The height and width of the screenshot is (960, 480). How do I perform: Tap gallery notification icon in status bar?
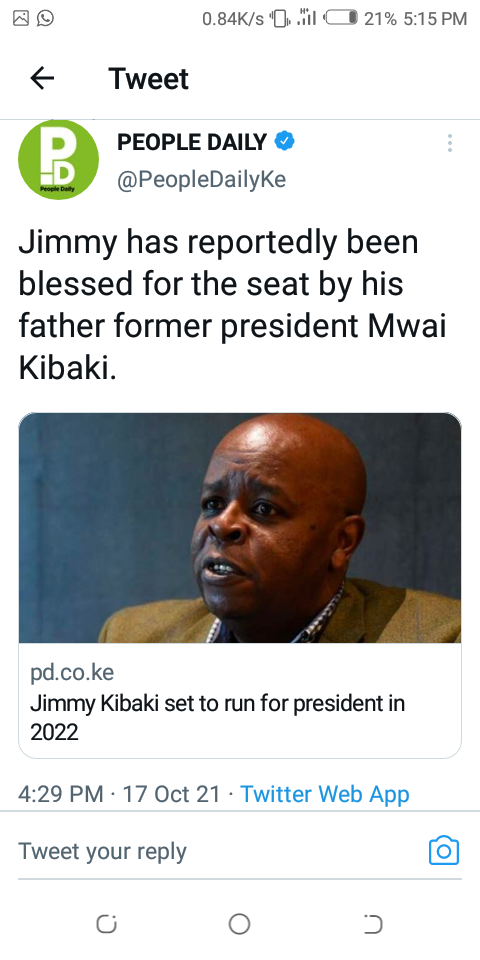21,18
